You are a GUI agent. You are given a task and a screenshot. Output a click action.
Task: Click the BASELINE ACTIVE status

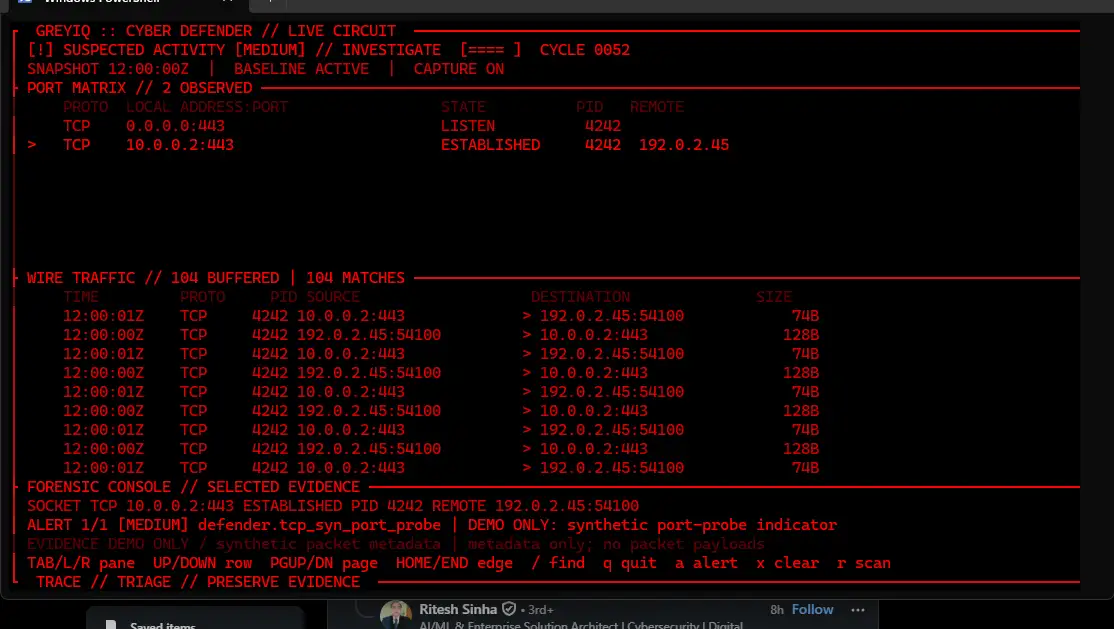[x=301, y=69]
